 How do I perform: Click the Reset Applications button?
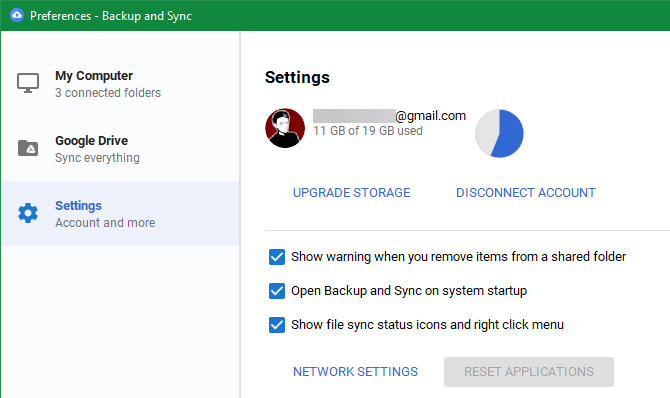click(529, 372)
